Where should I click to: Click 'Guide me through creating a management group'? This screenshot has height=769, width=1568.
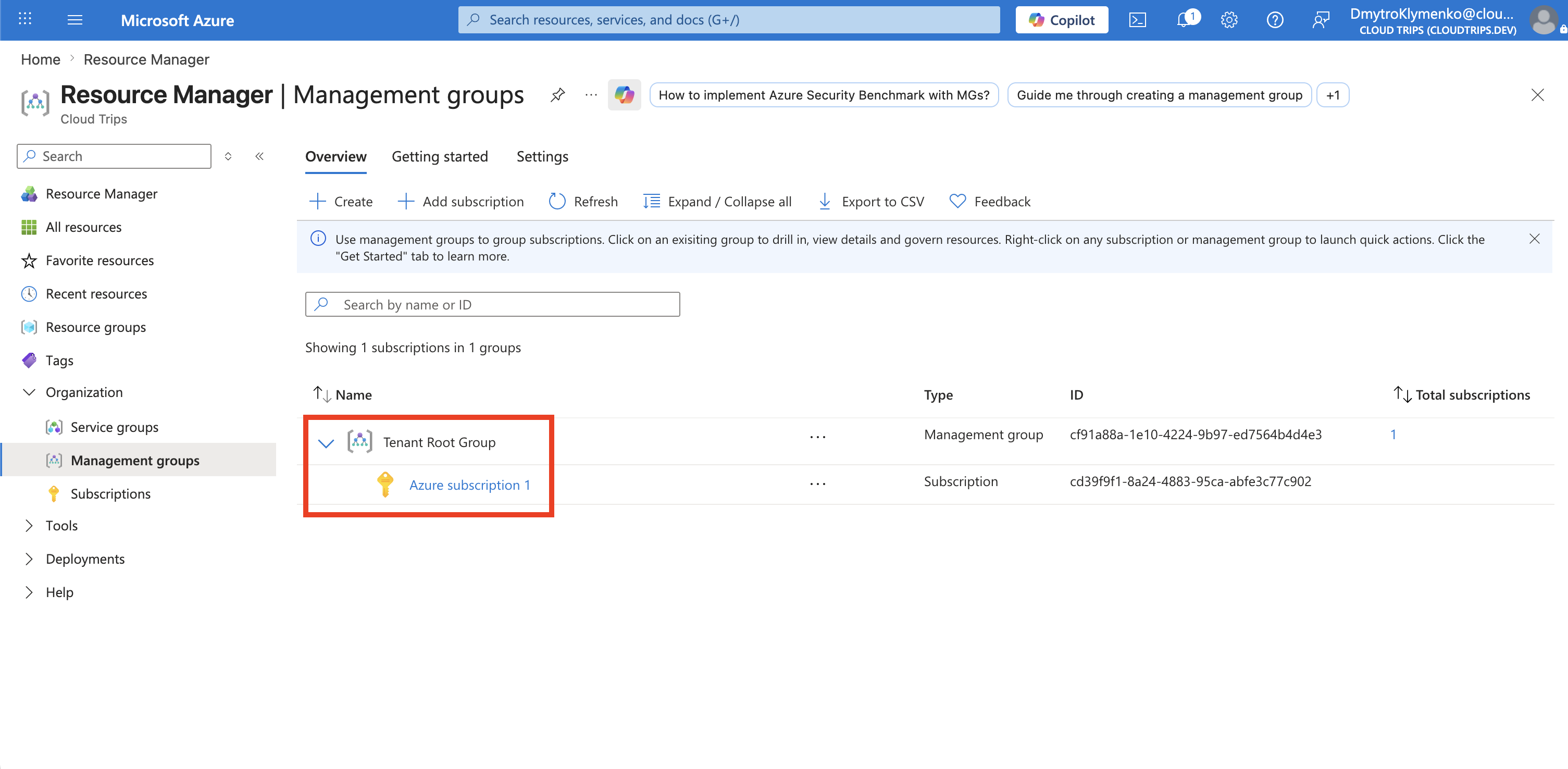(1159, 95)
